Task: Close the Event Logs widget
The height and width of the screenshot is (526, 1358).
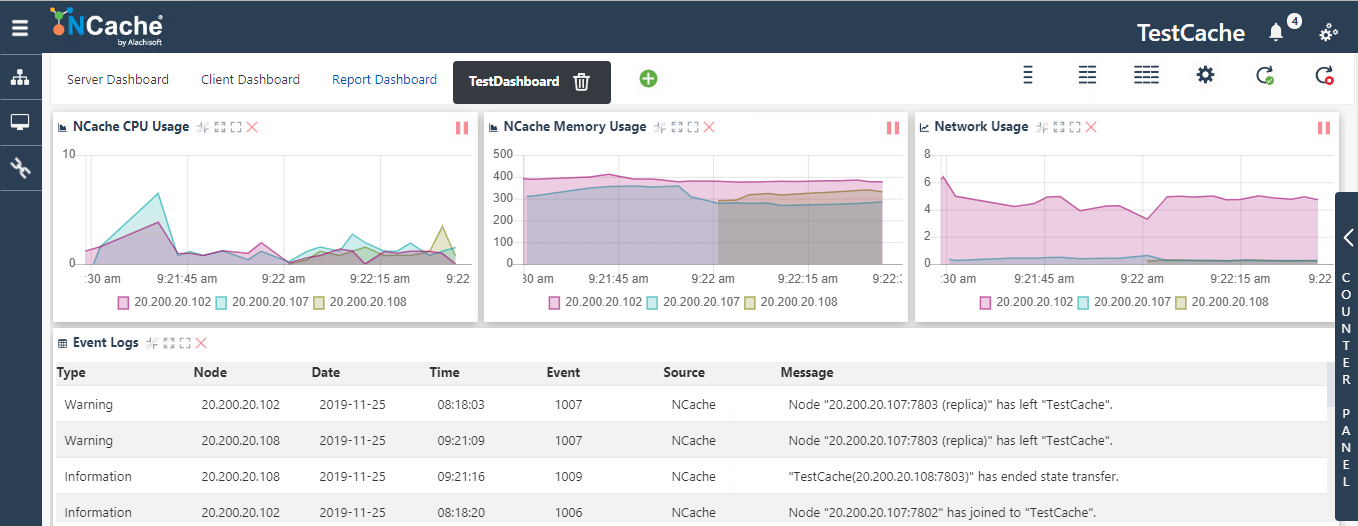Action: (x=201, y=343)
